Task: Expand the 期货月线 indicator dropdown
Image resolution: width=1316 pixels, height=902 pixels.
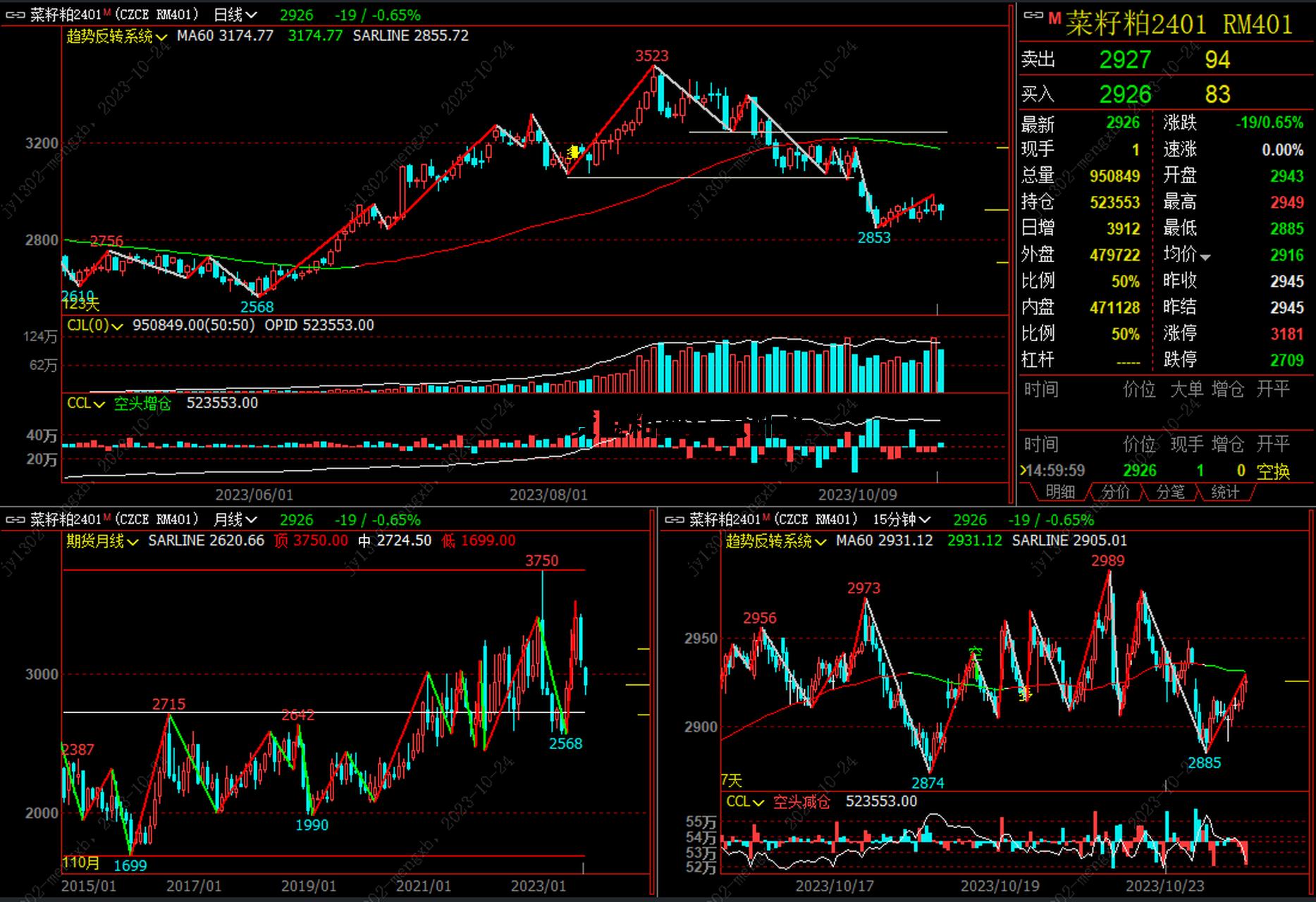Action: pos(102,541)
